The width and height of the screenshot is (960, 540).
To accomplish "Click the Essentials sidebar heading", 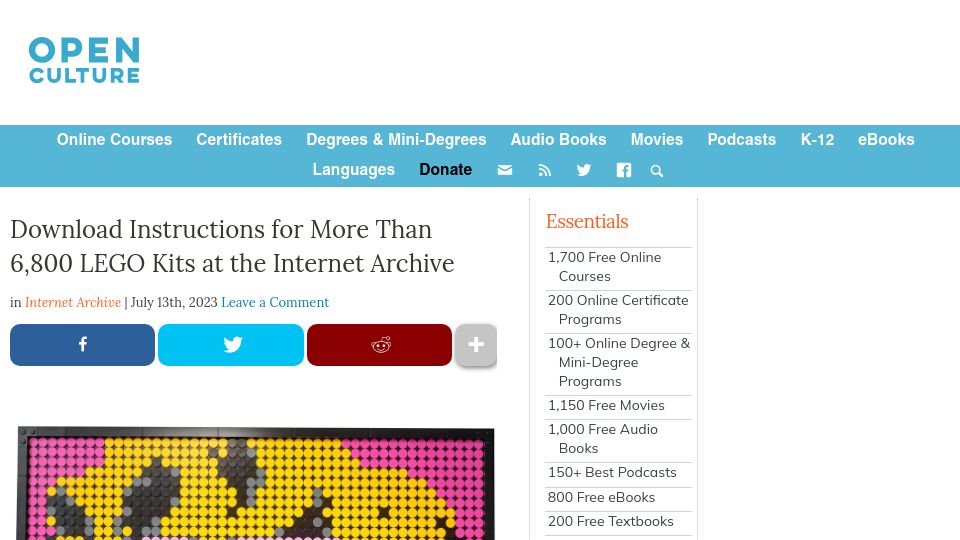I will 587,221.
